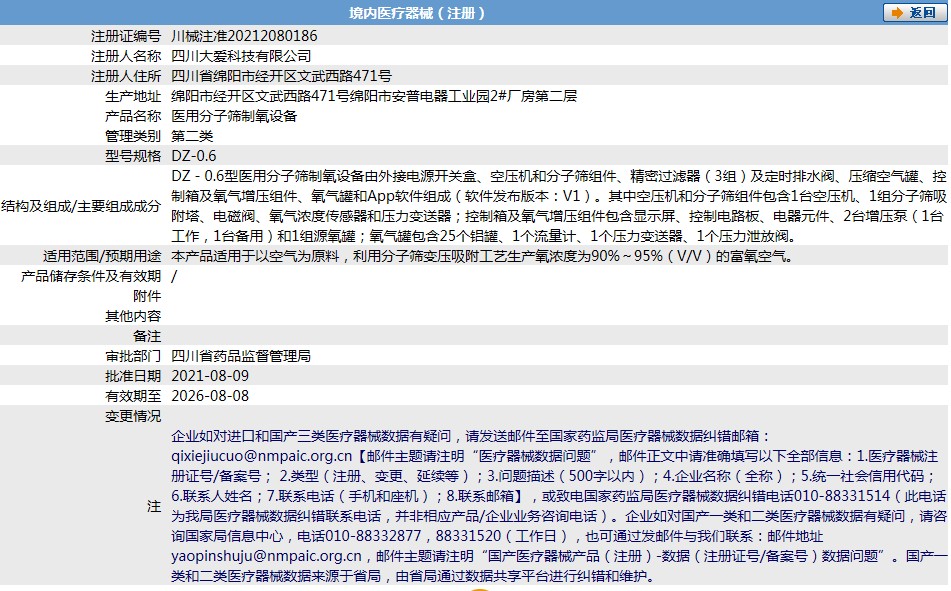Viewport: 951px width, 591px height.
Task: Click the 备注 label
Action: [x=147, y=336]
